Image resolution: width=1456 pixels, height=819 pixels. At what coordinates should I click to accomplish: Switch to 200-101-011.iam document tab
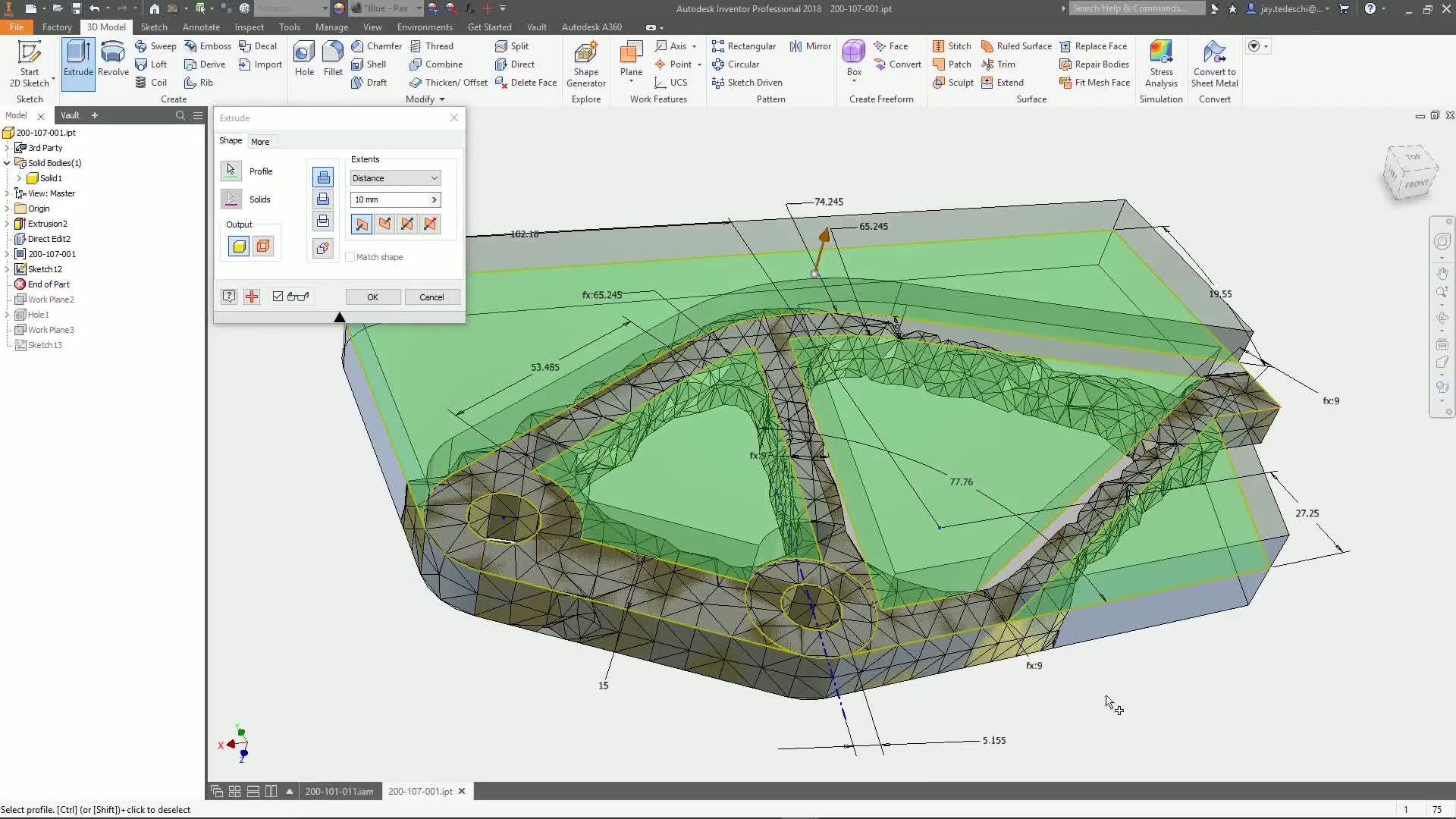[x=339, y=791]
